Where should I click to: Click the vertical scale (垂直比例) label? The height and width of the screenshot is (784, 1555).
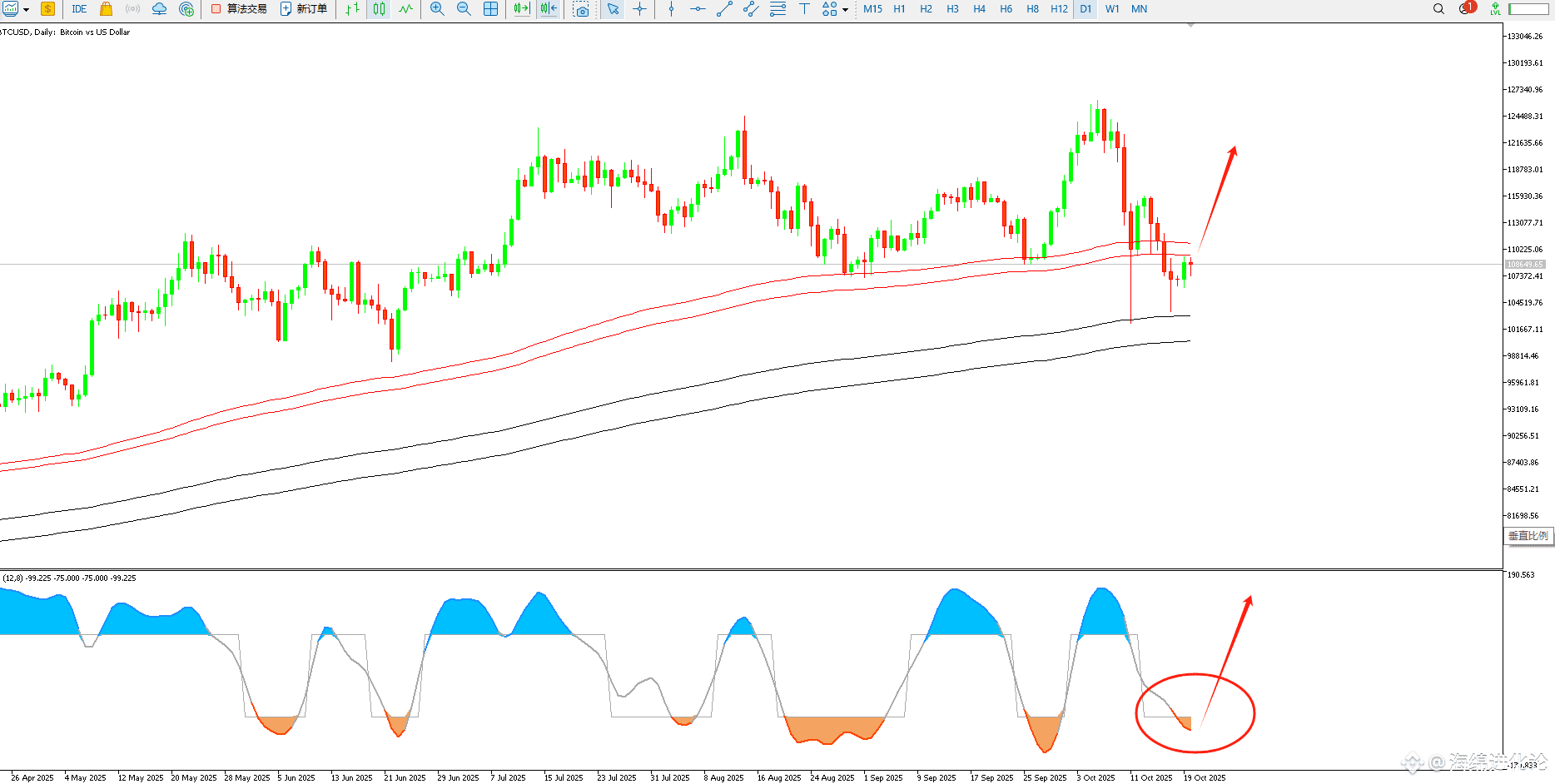pyautogui.click(x=1528, y=536)
